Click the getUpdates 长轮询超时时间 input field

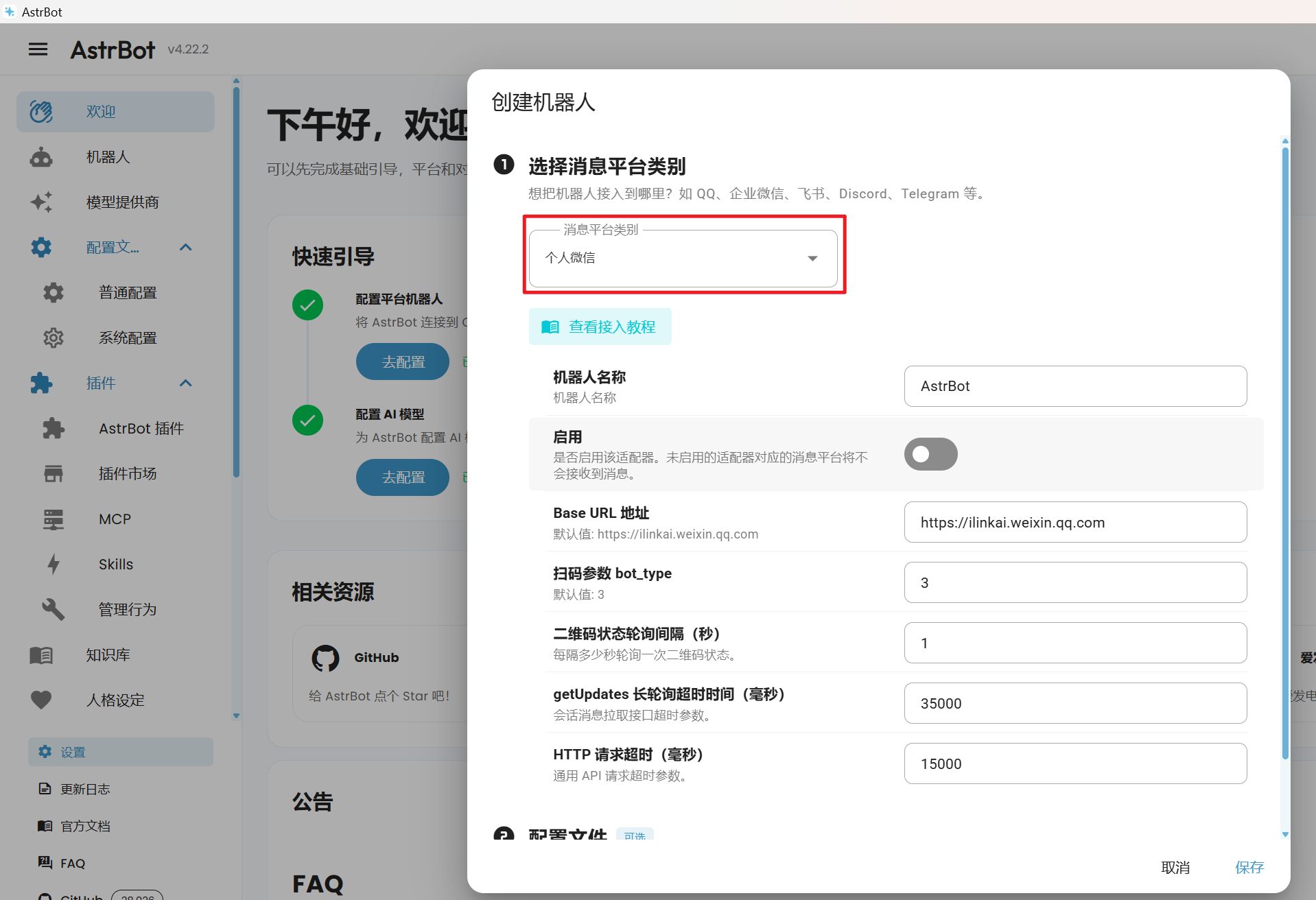pyautogui.click(x=1075, y=703)
